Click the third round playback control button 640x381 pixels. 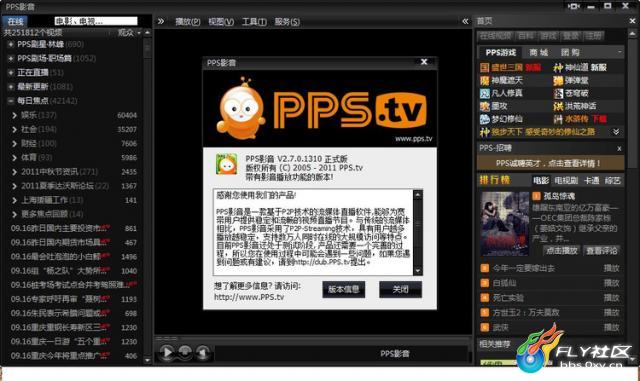pyautogui.click(x=203, y=352)
